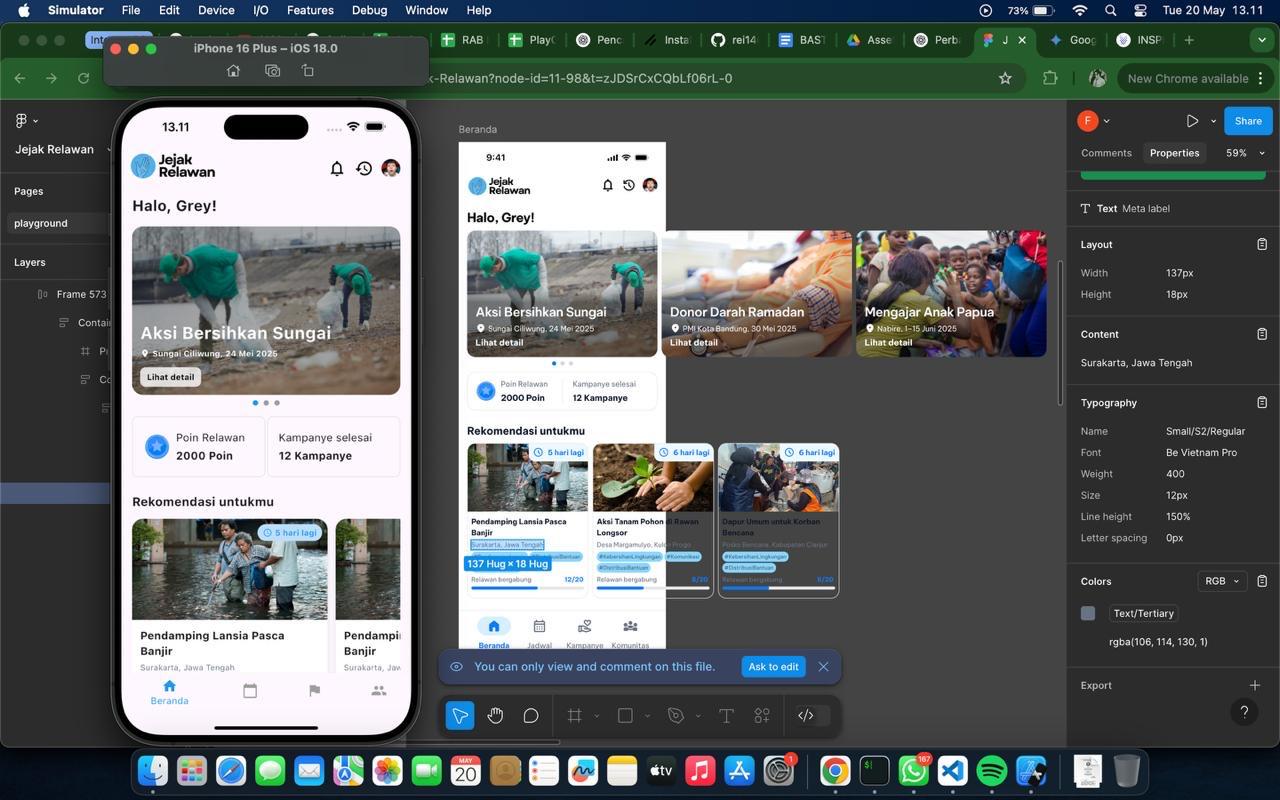Click the Figma properties panel scrollbar

pos(1060,332)
